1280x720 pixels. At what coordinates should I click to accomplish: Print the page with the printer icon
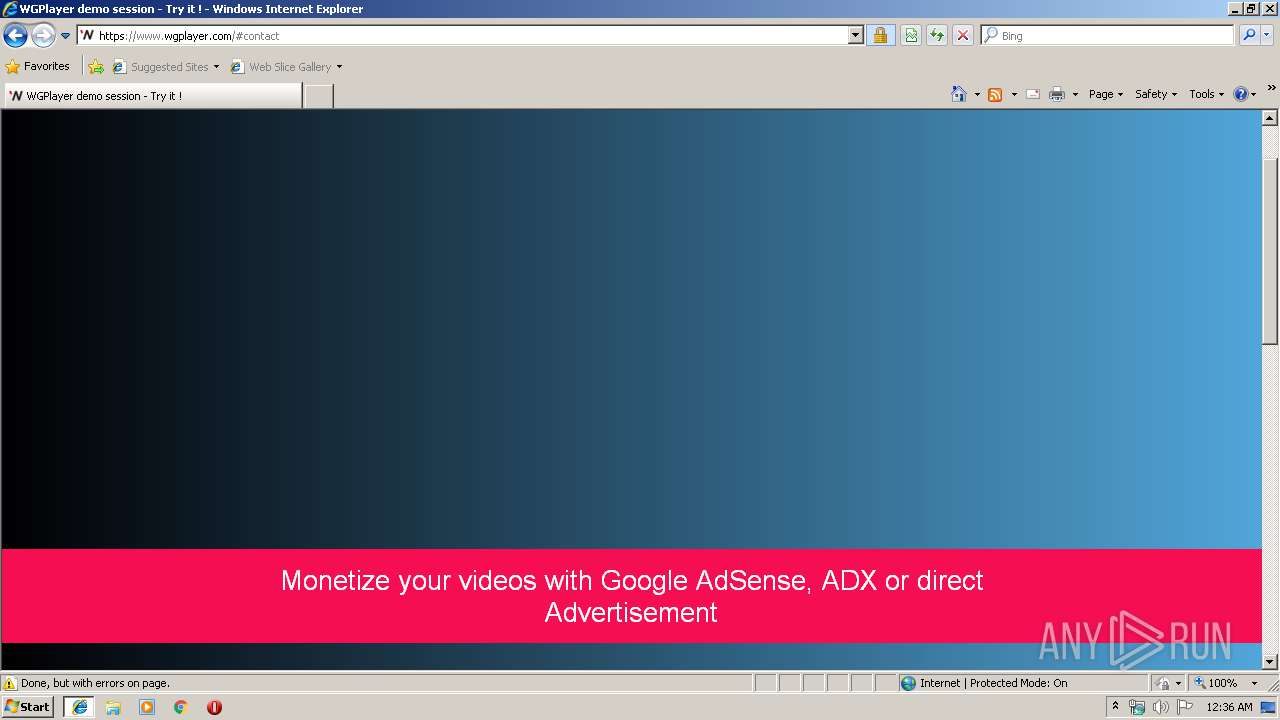click(x=1057, y=94)
